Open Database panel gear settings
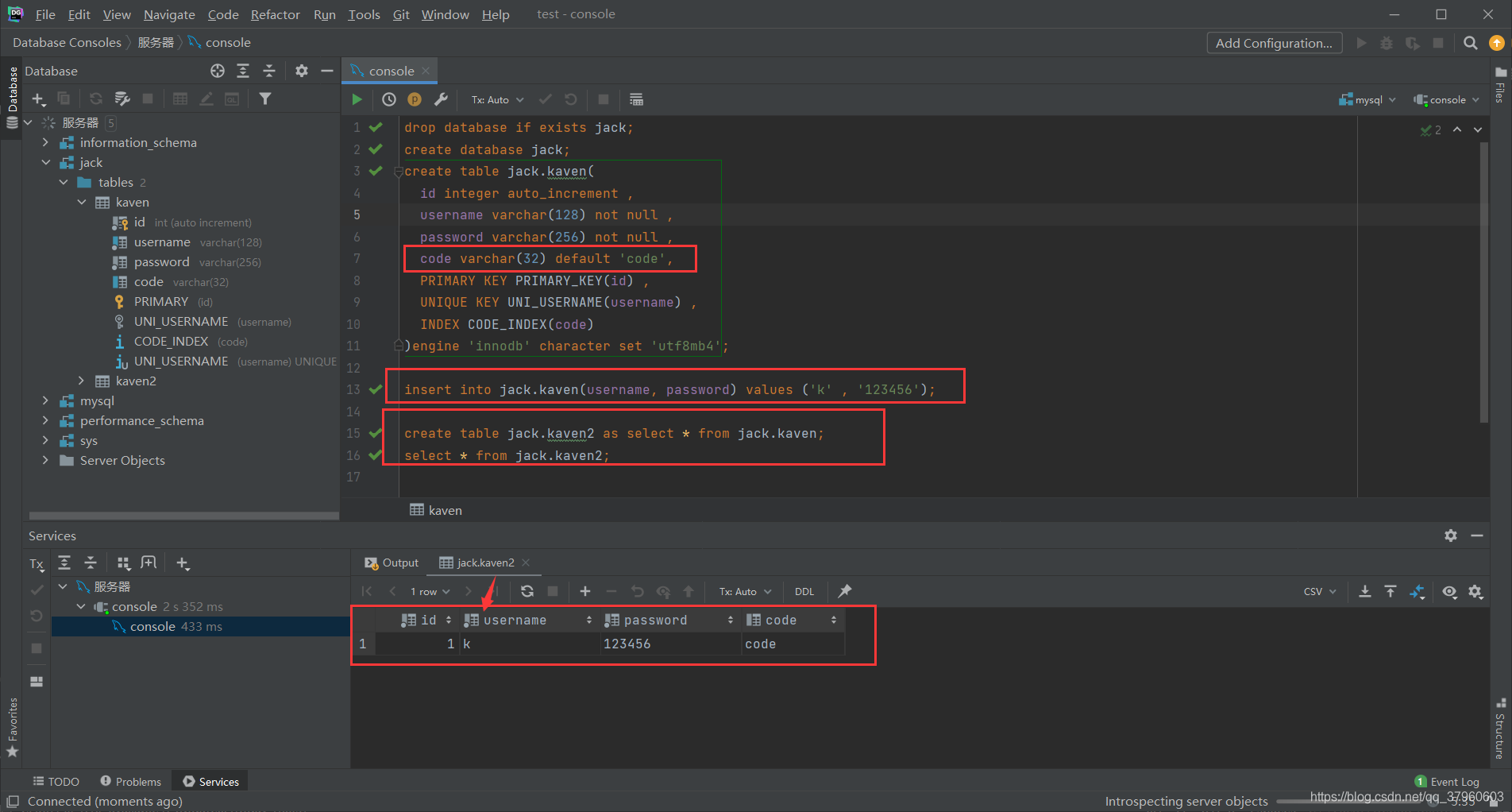 click(302, 71)
